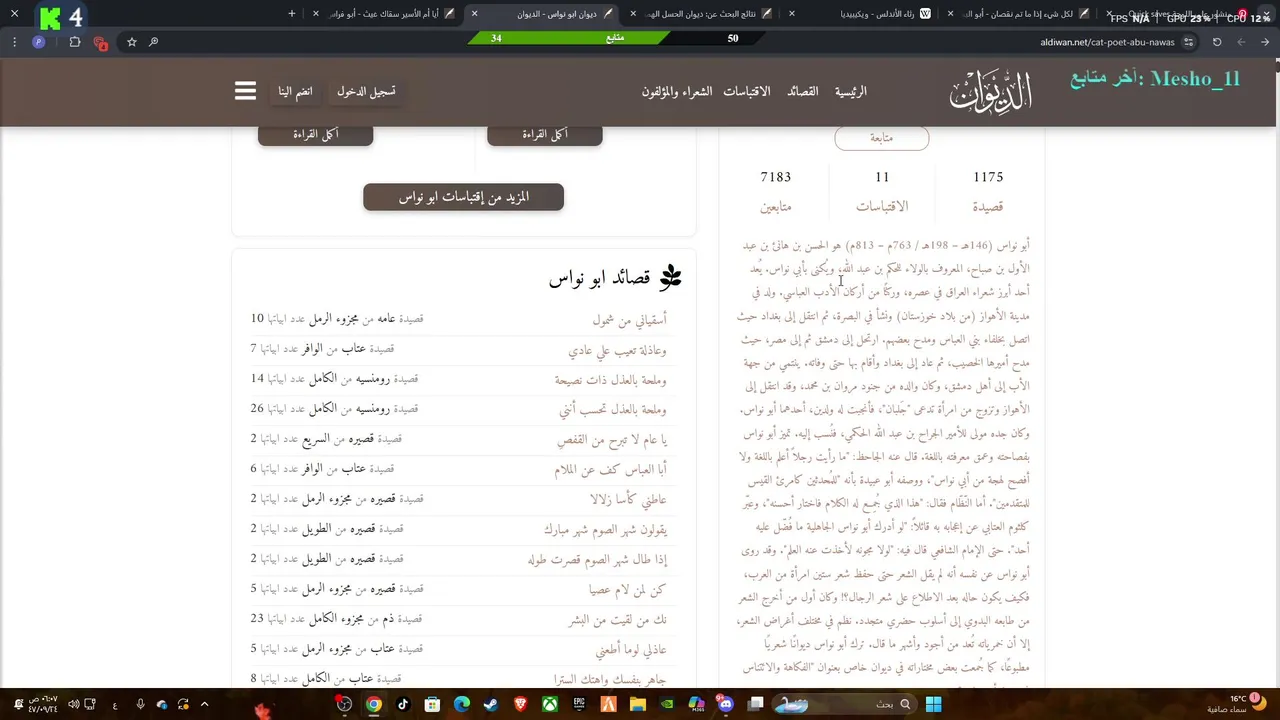Open File Explorer in the taskbar
The height and width of the screenshot is (720, 1280).
click(638, 704)
